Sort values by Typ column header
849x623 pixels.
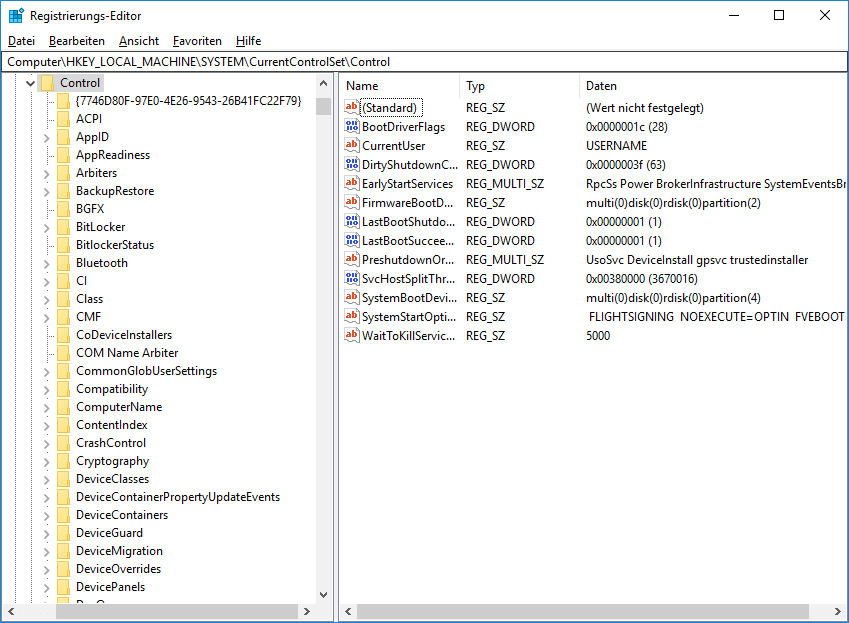520,86
